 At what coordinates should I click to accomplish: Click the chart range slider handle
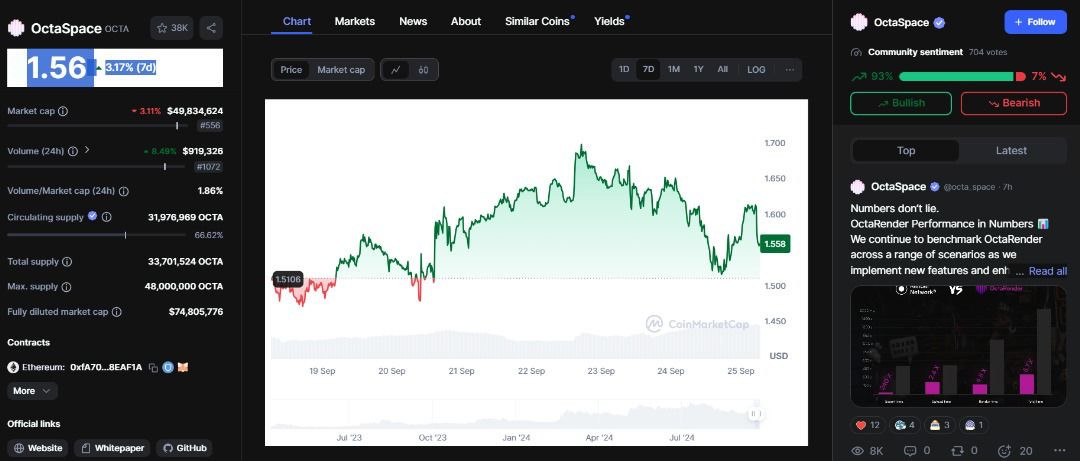[755, 414]
